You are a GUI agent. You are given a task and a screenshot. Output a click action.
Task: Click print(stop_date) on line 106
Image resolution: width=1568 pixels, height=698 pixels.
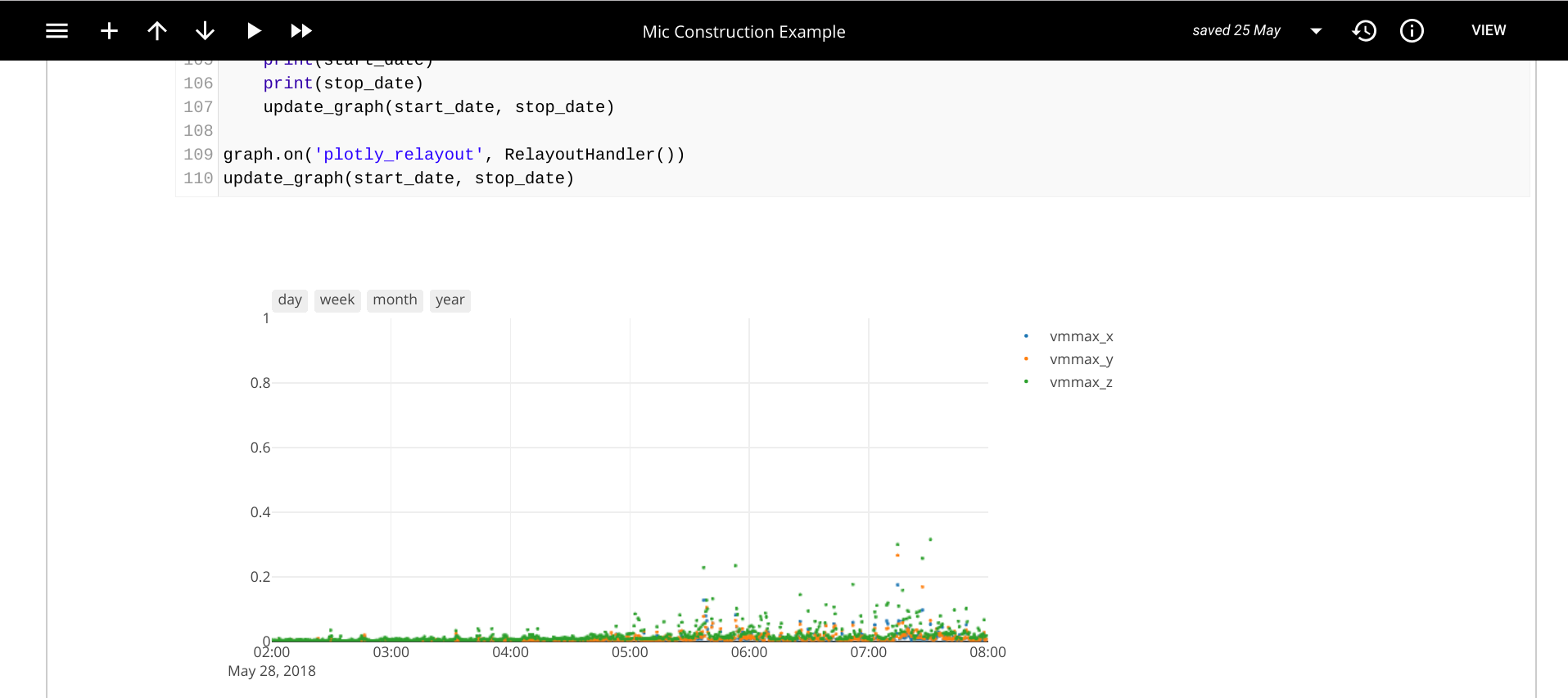(x=343, y=83)
